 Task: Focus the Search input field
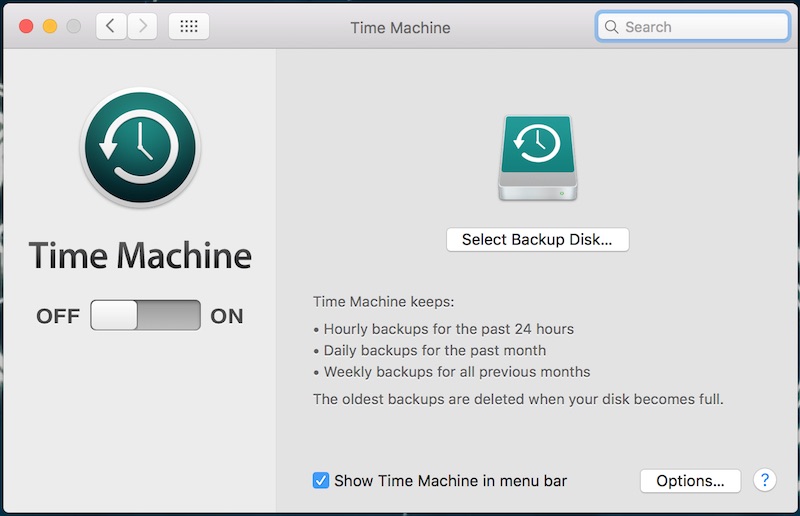[x=693, y=27]
